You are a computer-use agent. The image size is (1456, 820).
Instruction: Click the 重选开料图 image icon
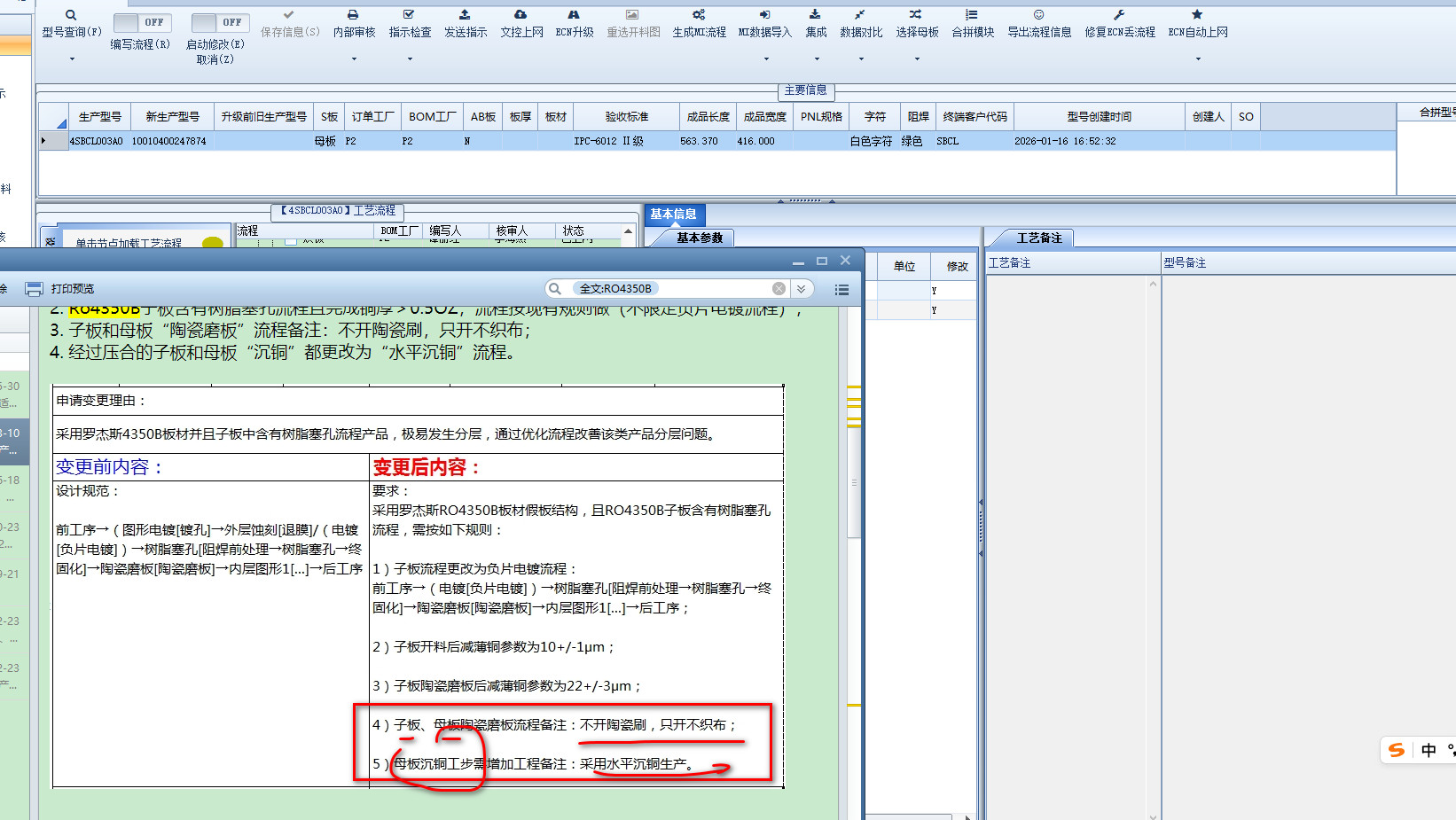click(632, 15)
